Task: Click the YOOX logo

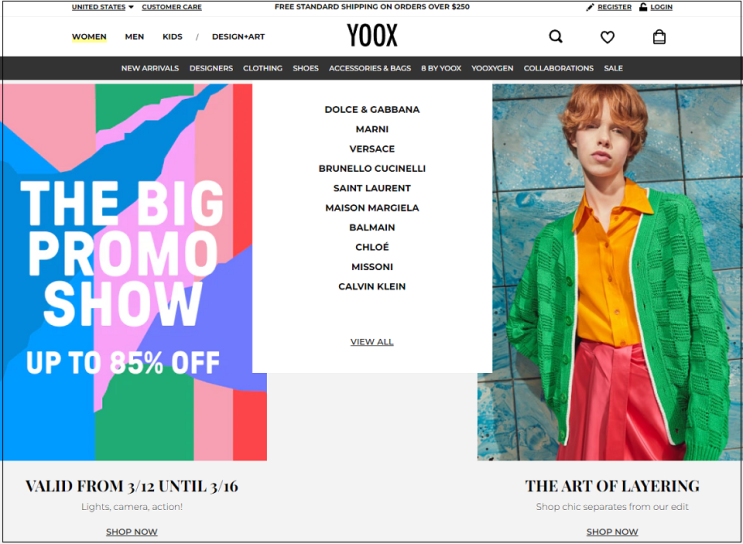Action: [372, 36]
